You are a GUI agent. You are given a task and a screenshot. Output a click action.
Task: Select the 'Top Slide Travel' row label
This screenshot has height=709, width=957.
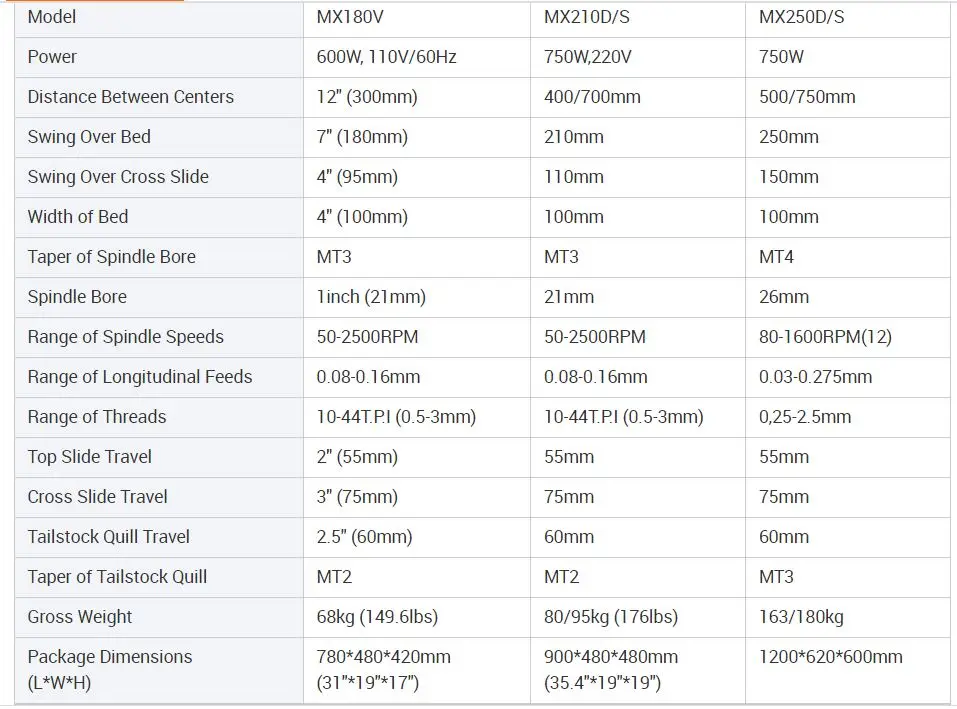point(90,457)
